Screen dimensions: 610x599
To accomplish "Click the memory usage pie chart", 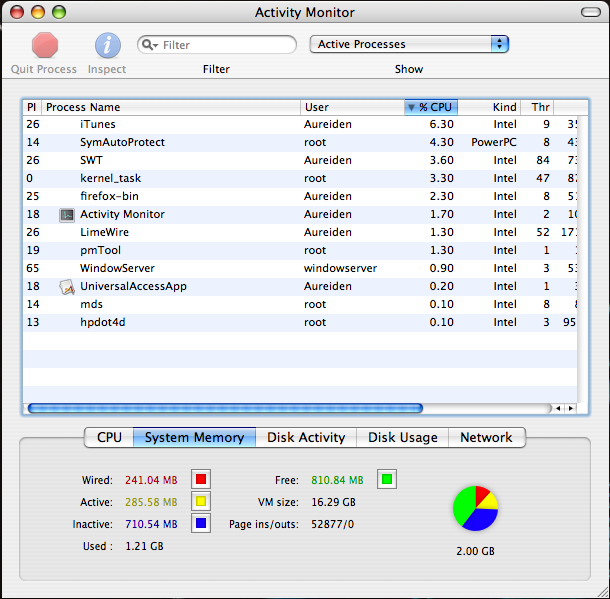I will [475, 508].
